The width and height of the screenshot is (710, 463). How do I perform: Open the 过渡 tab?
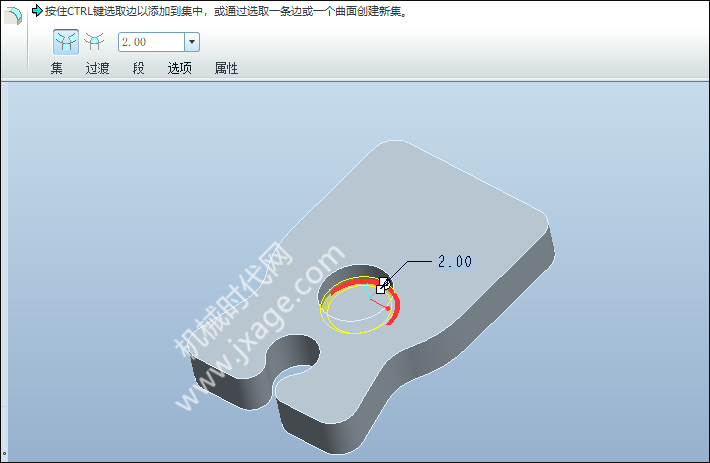click(x=97, y=68)
